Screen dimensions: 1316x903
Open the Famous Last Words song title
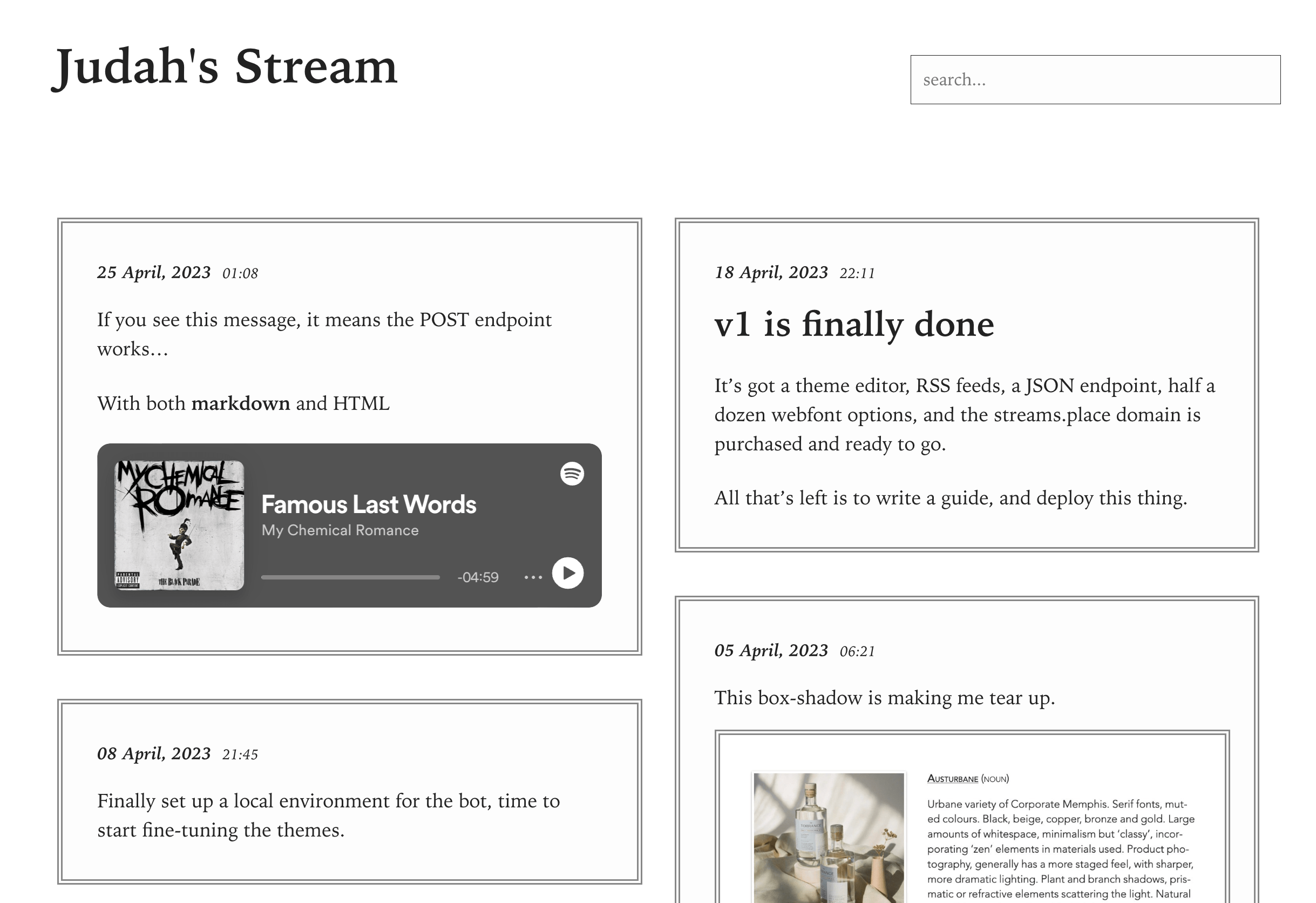tap(369, 504)
